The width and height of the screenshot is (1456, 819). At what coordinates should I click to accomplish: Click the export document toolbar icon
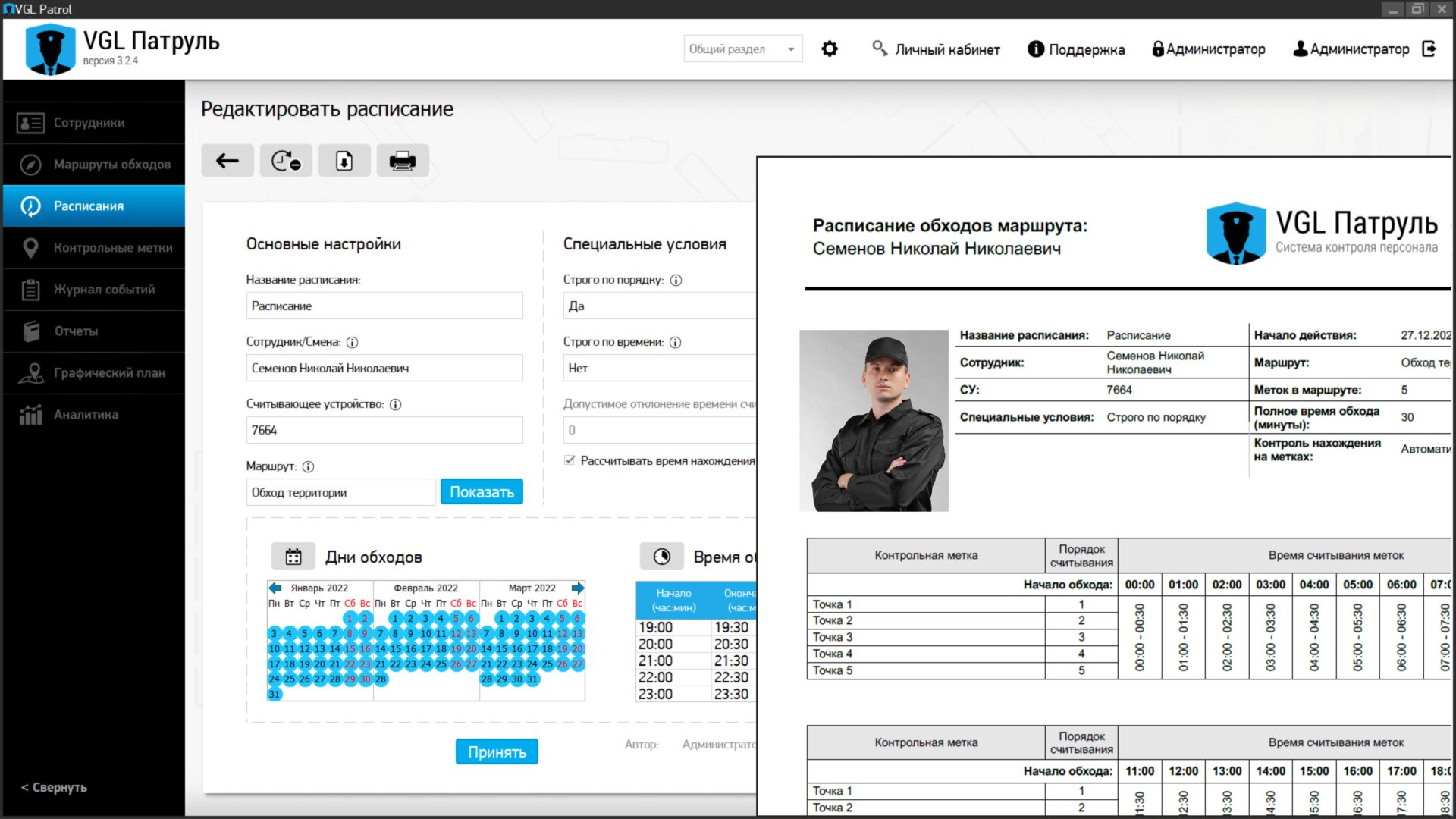(344, 161)
